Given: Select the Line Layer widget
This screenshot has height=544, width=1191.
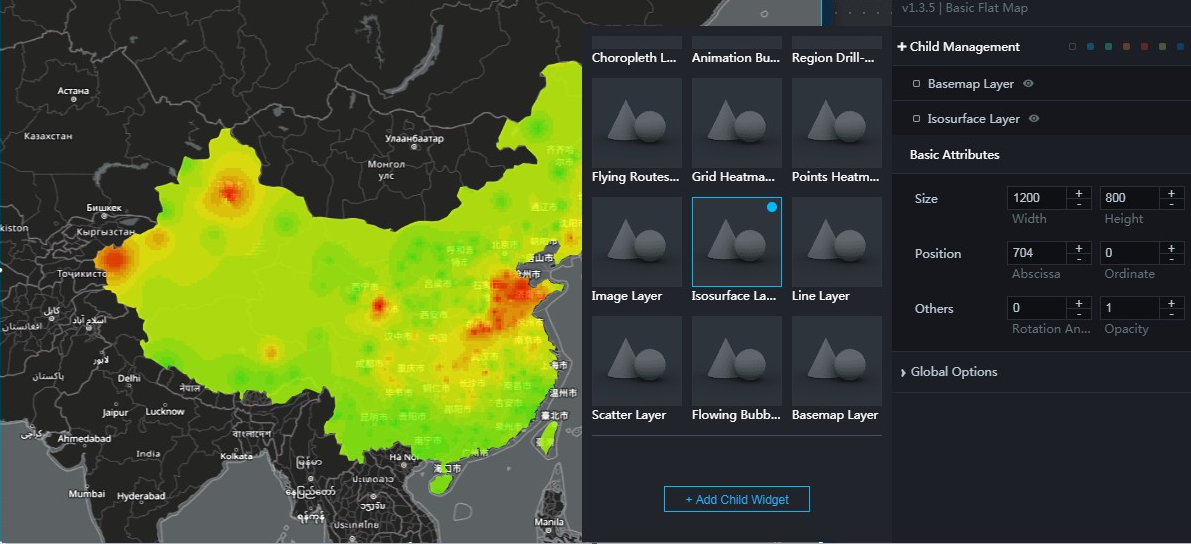Looking at the screenshot, I should click(836, 242).
